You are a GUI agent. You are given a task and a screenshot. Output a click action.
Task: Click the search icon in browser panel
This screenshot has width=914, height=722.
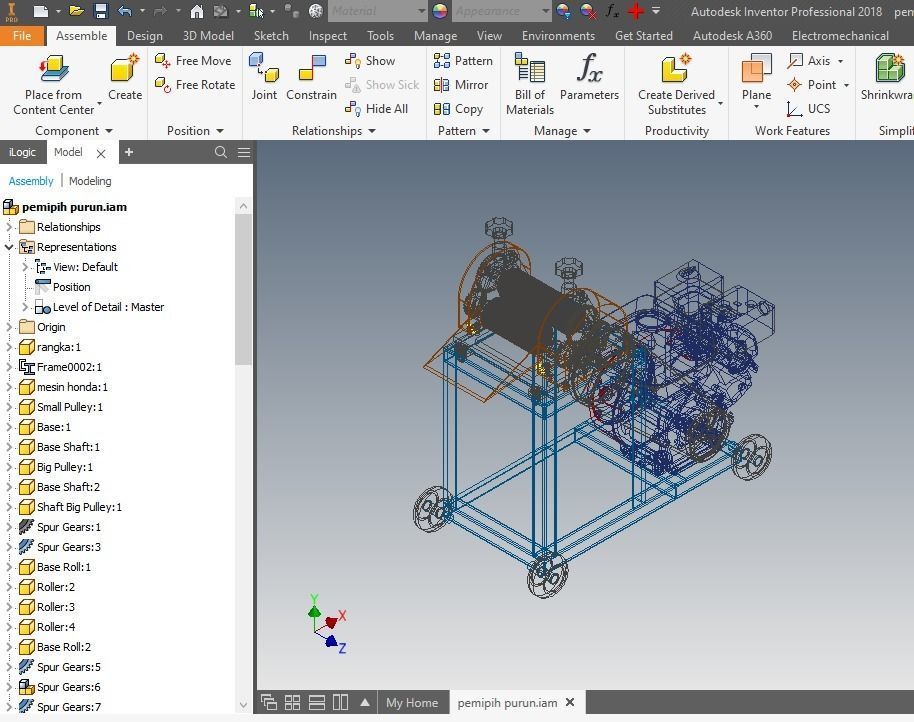(220, 152)
